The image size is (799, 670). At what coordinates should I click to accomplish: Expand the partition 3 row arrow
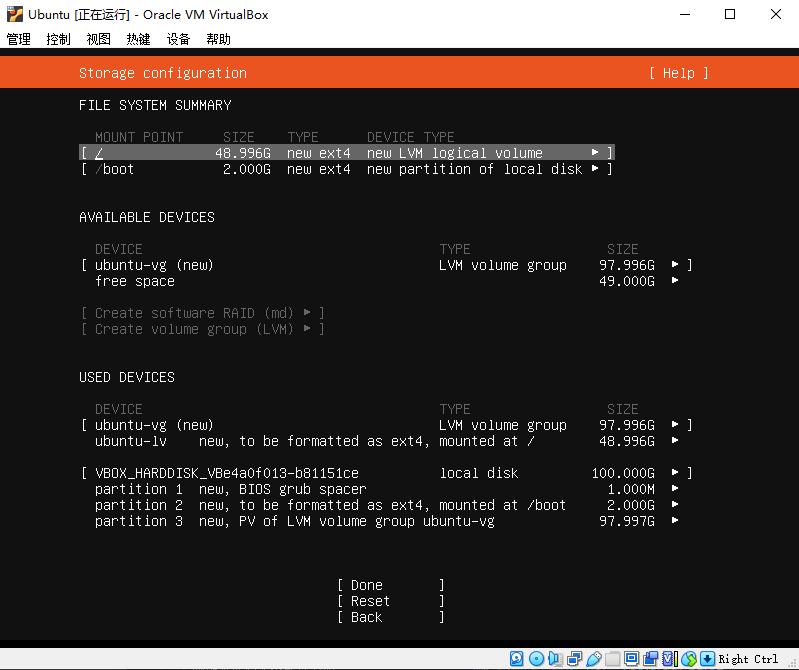point(675,521)
